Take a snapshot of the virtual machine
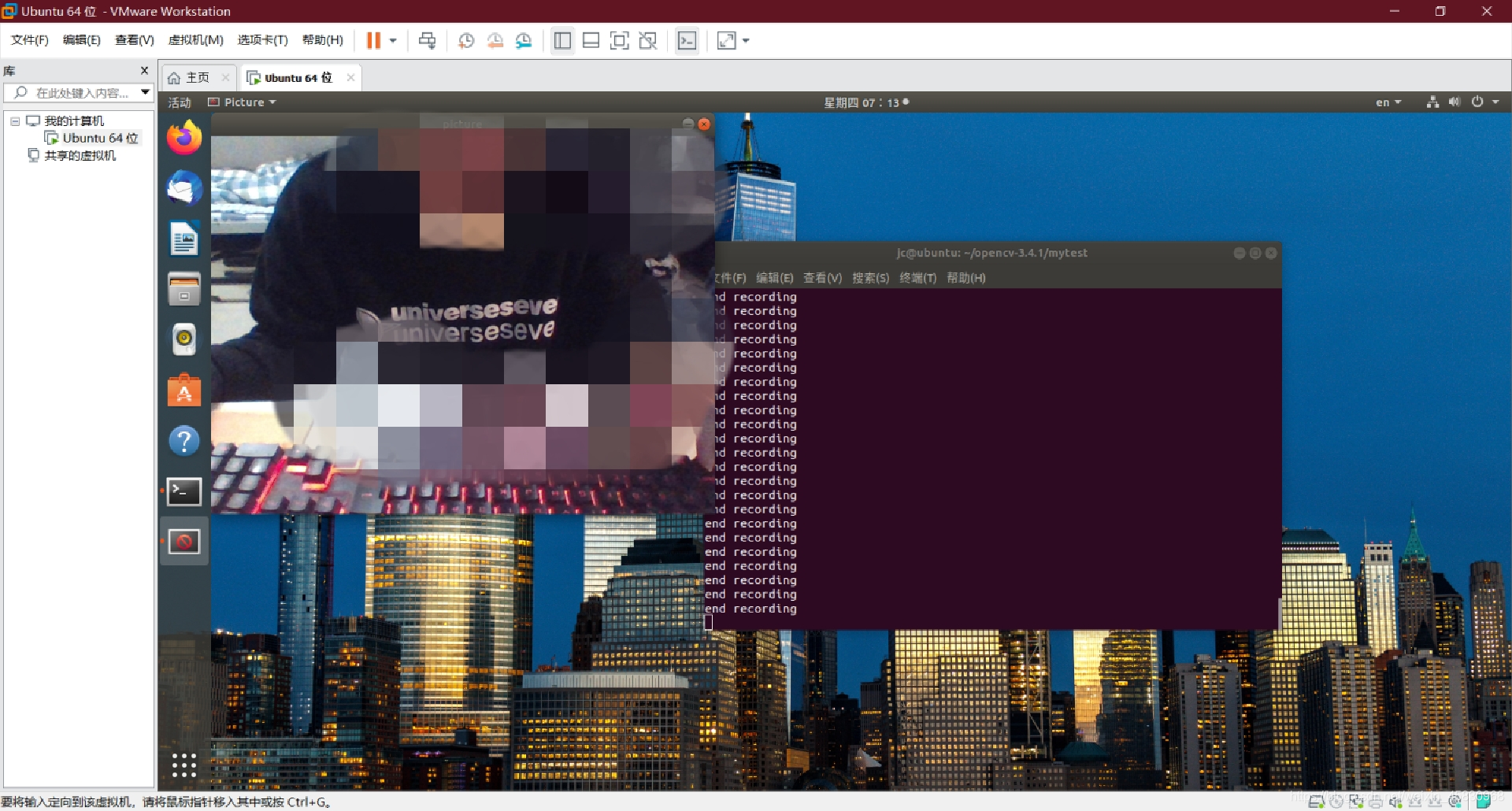 (466, 40)
